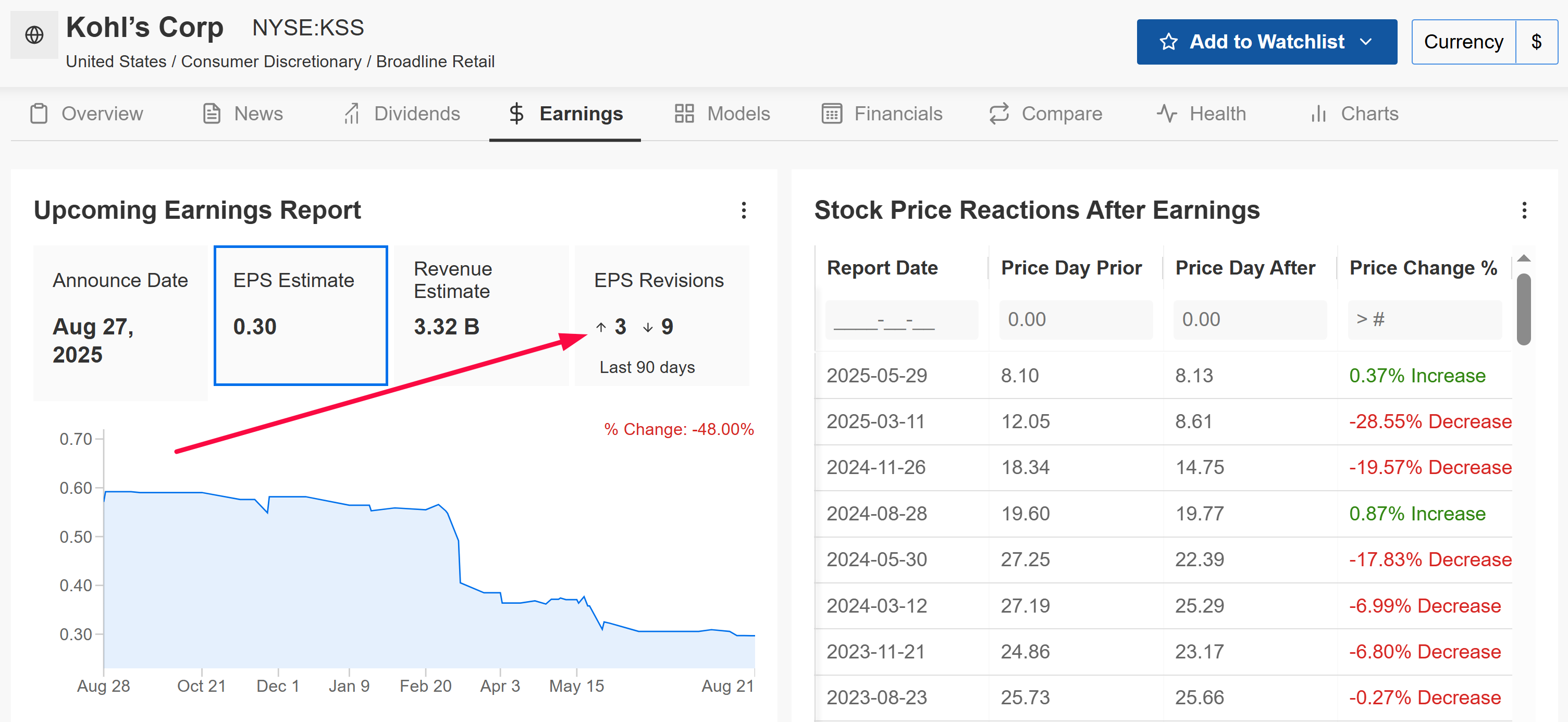Viewport: 1568px width, 722px height.
Task: Focus the Price Change % filter field
Action: [1424, 319]
